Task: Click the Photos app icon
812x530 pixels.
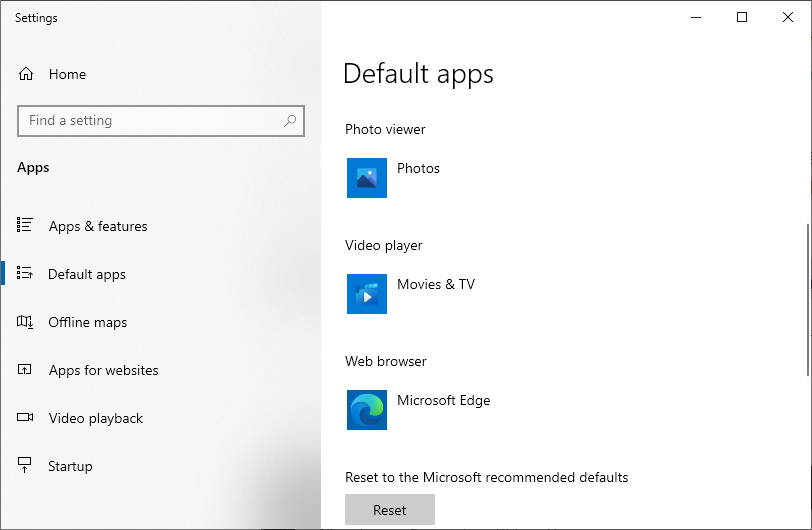Action: (x=367, y=178)
